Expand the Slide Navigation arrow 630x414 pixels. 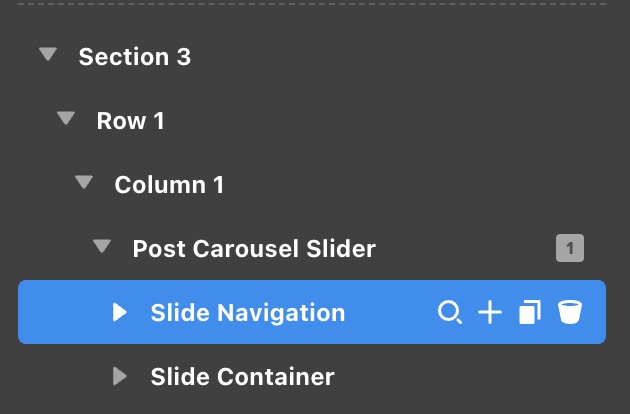point(120,312)
